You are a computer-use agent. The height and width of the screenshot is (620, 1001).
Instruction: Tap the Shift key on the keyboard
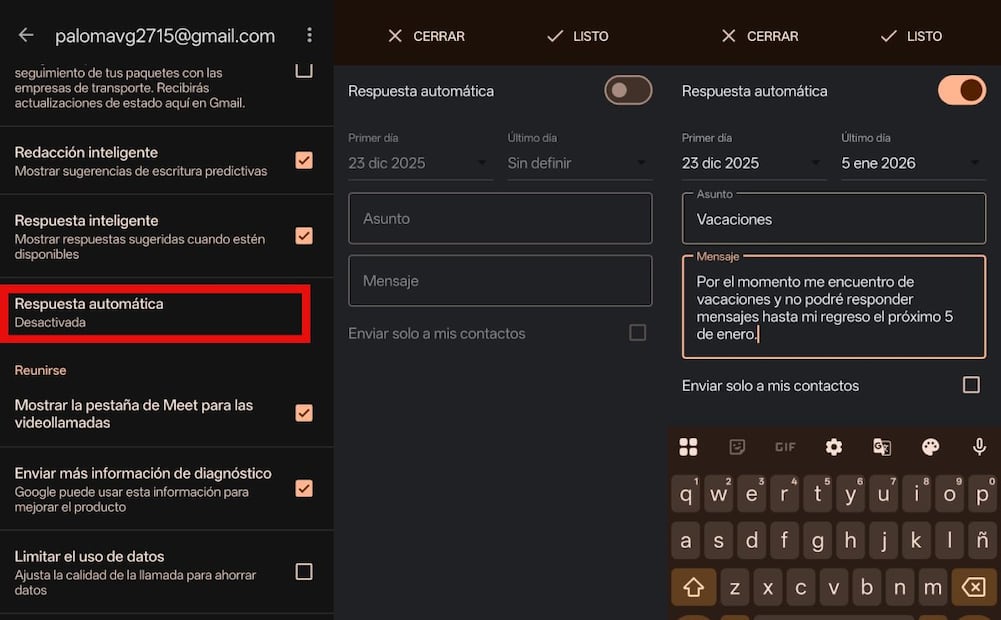[x=693, y=587]
